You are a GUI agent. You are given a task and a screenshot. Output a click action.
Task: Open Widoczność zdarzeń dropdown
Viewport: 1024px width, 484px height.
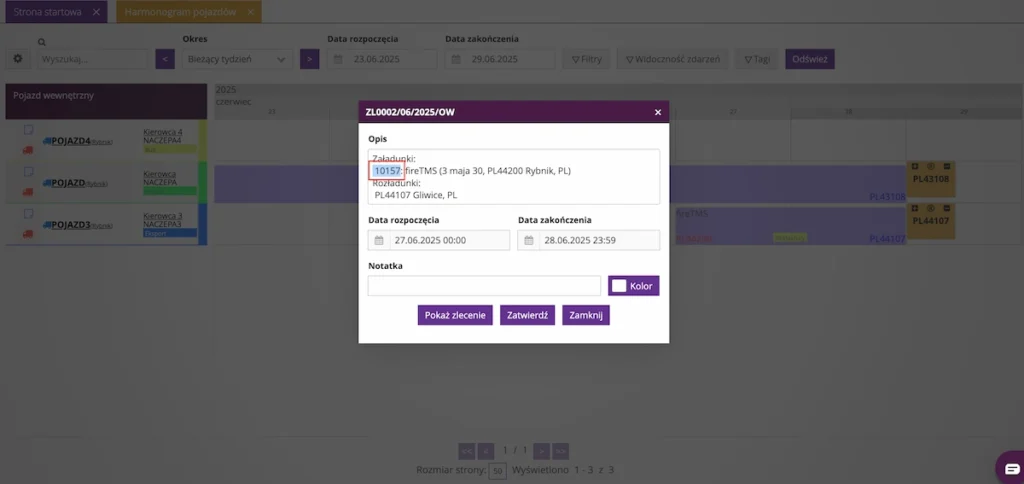pos(673,59)
